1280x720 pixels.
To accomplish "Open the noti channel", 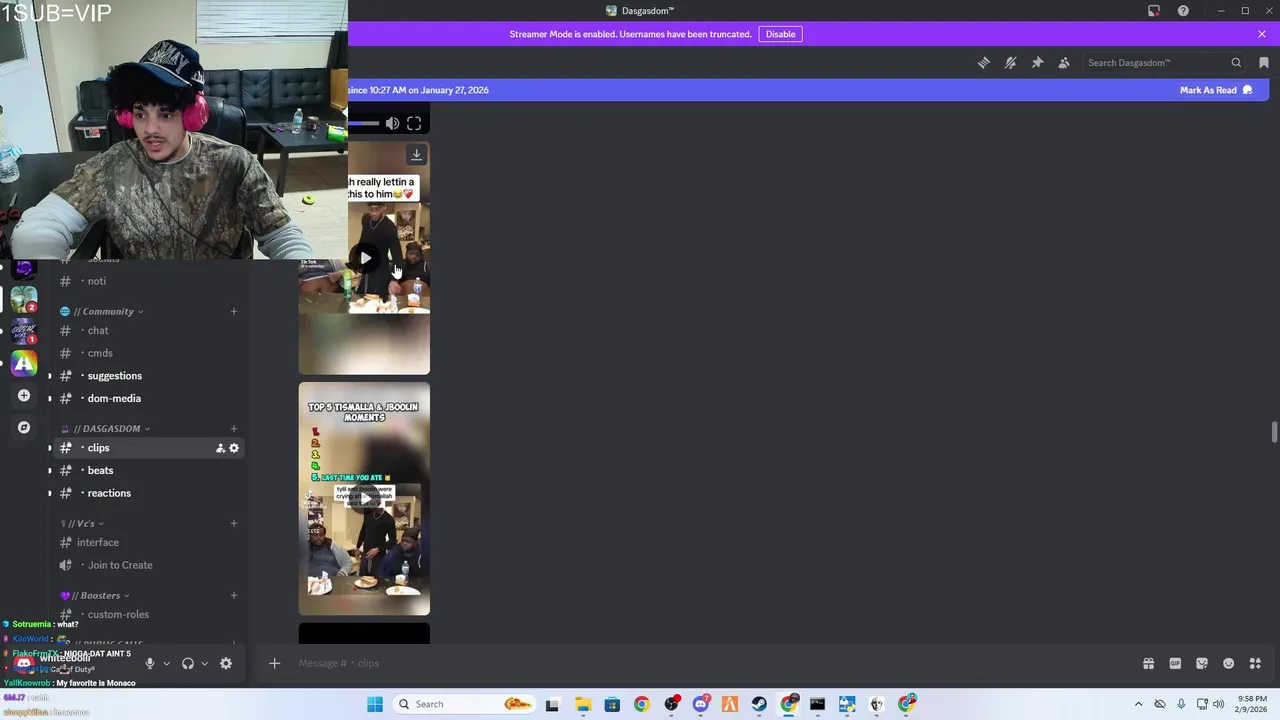I will [150, 281].
